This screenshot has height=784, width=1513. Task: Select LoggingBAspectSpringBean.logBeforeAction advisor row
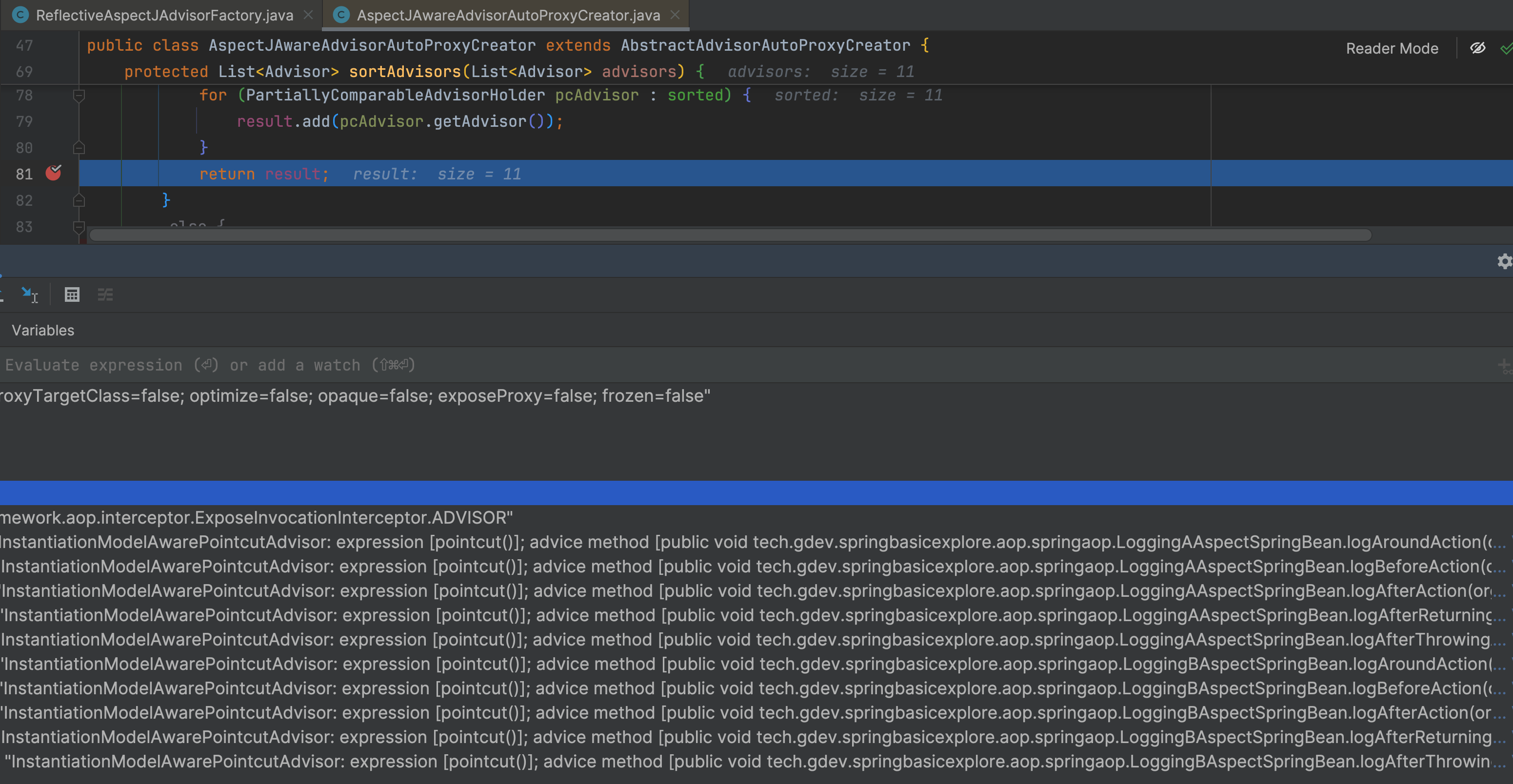[756, 688]
